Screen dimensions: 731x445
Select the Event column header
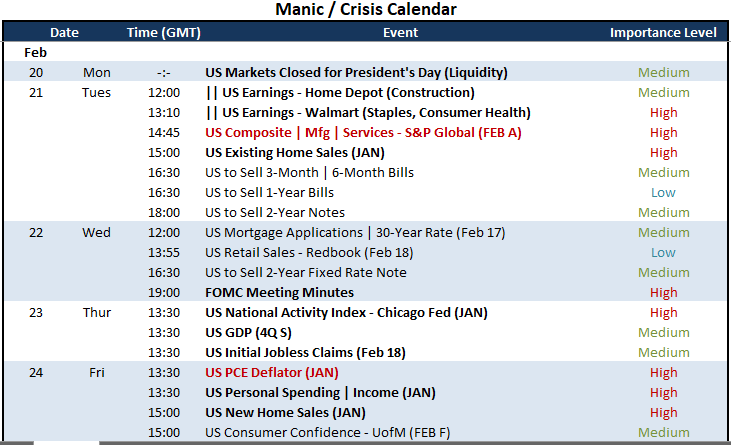pos(400,33)
